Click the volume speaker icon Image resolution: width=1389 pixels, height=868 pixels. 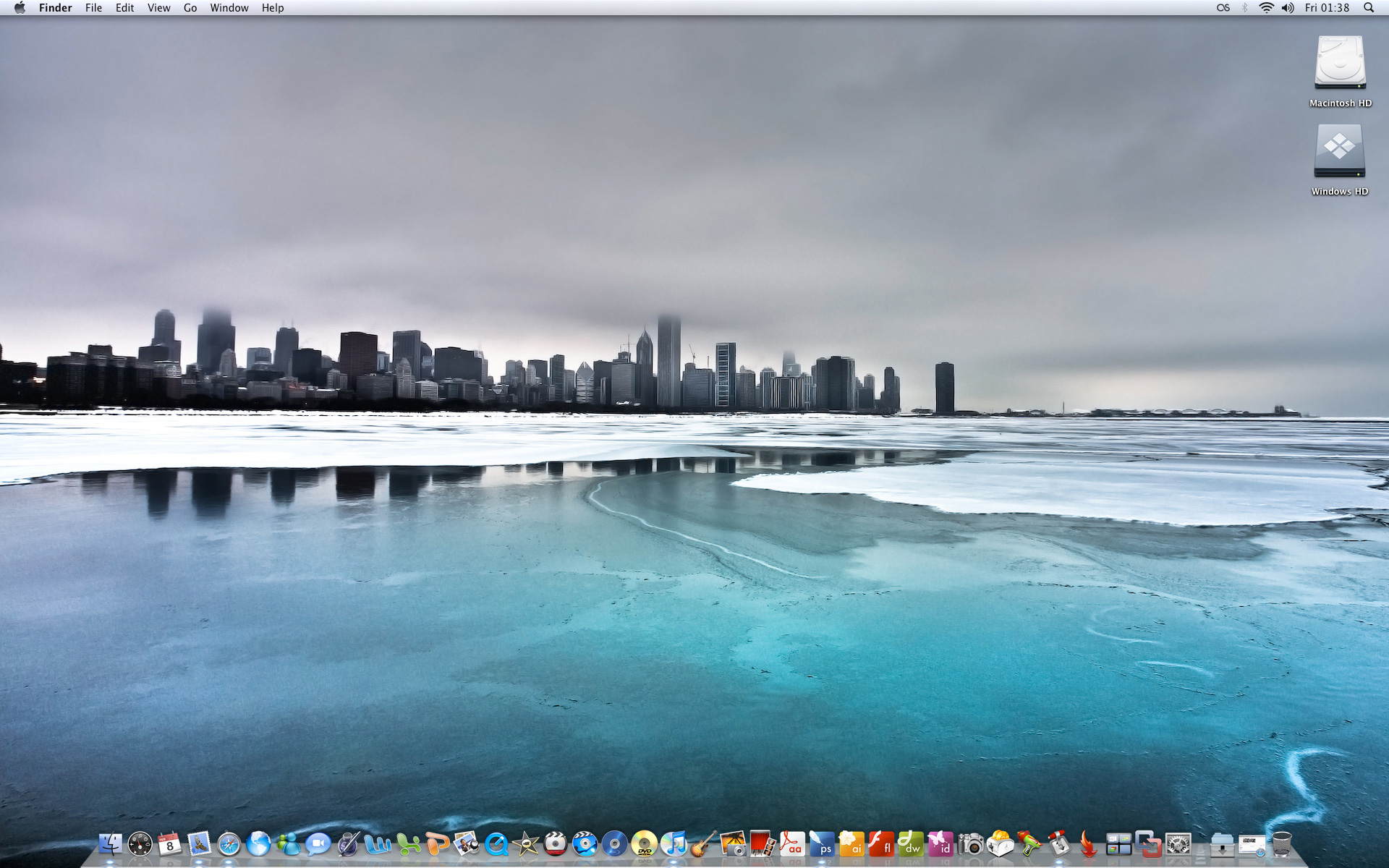[1288, 8]
